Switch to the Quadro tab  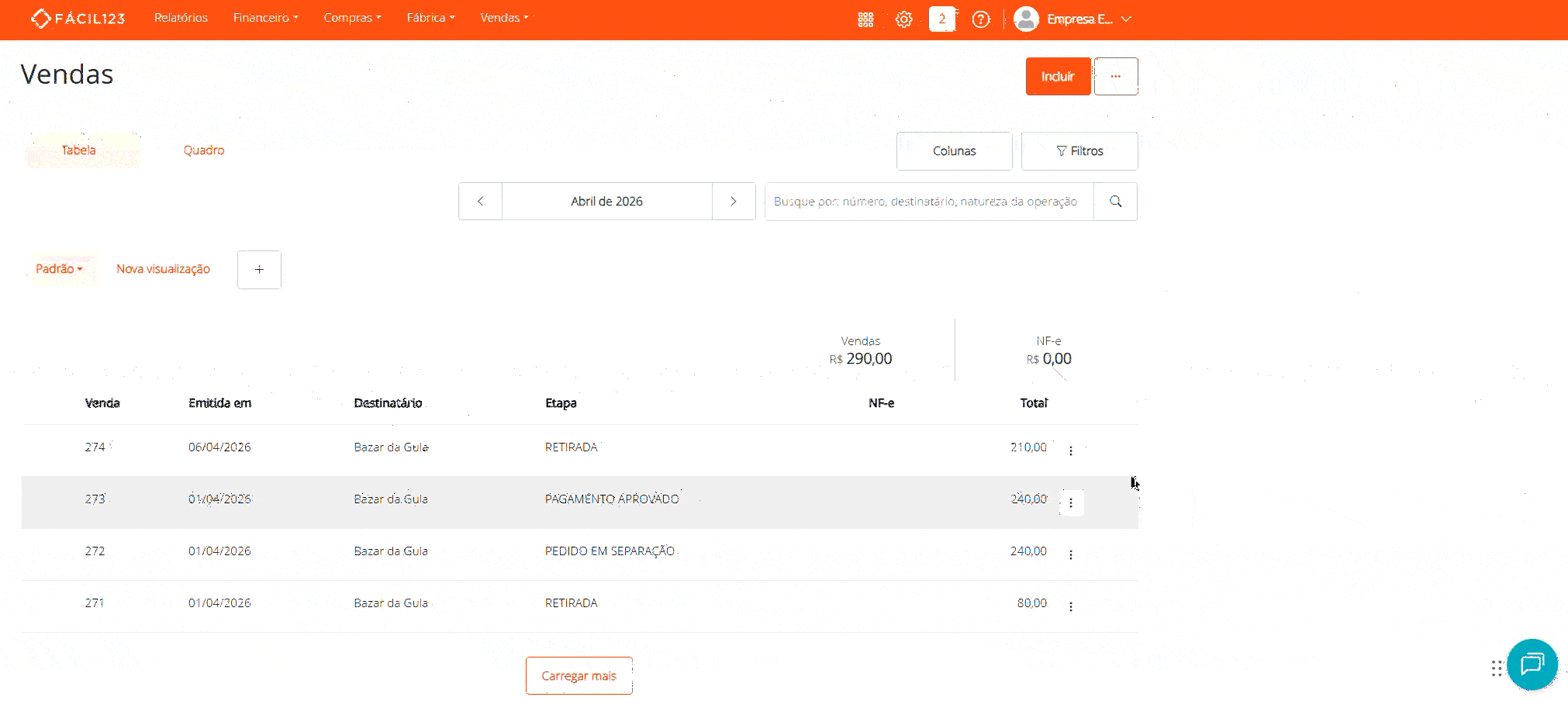pyautogui.click(x=204, y=150)
